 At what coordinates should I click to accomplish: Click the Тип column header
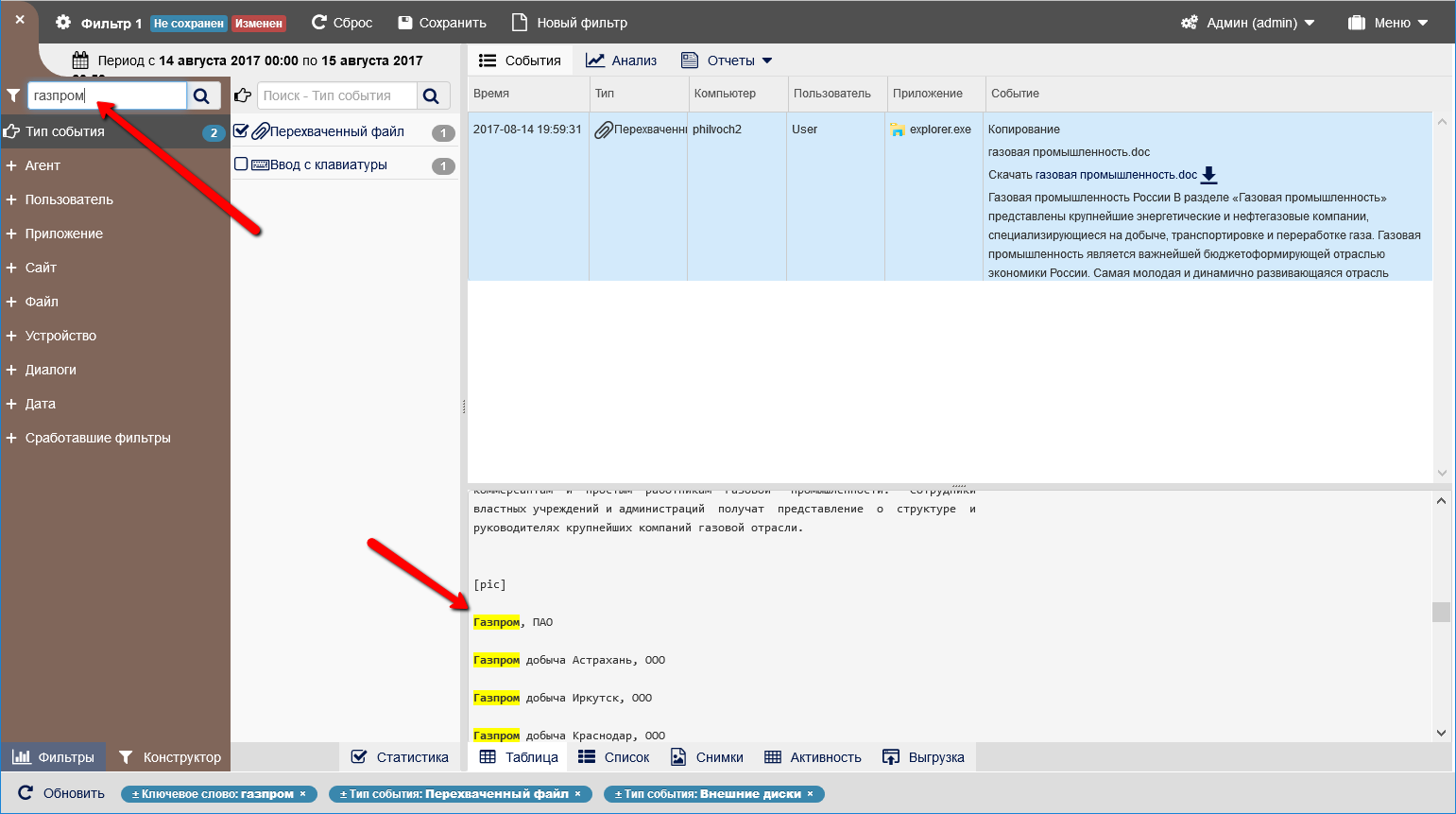tap(639, 94)
